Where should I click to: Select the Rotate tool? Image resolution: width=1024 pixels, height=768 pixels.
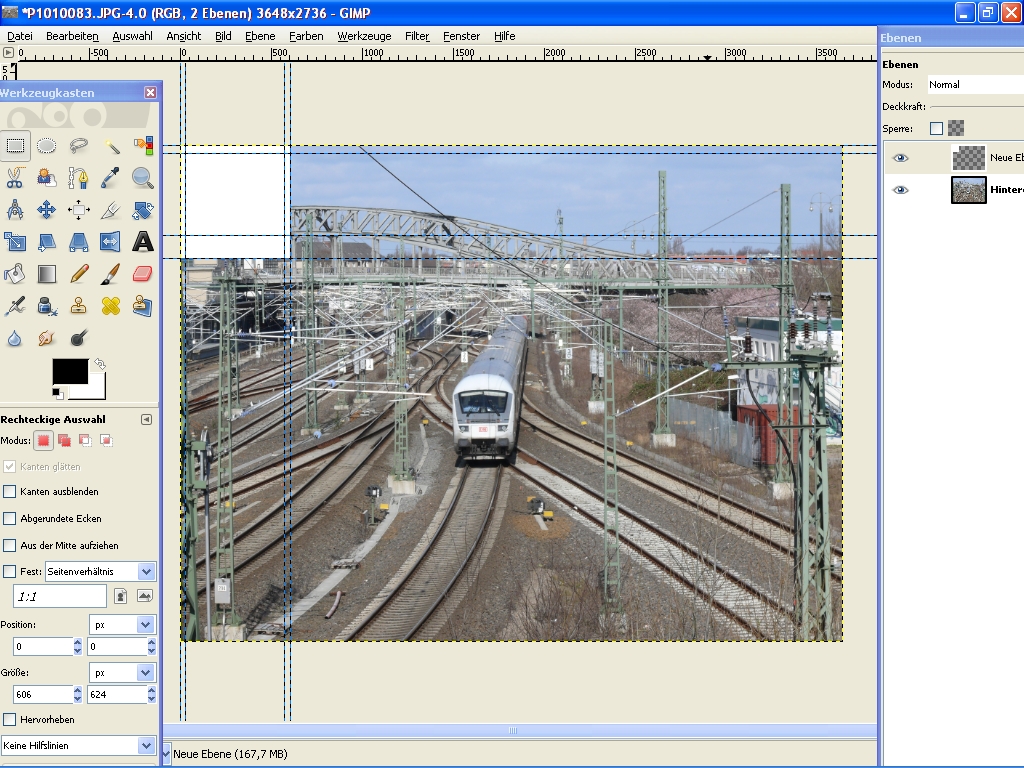tap(143, 210)
